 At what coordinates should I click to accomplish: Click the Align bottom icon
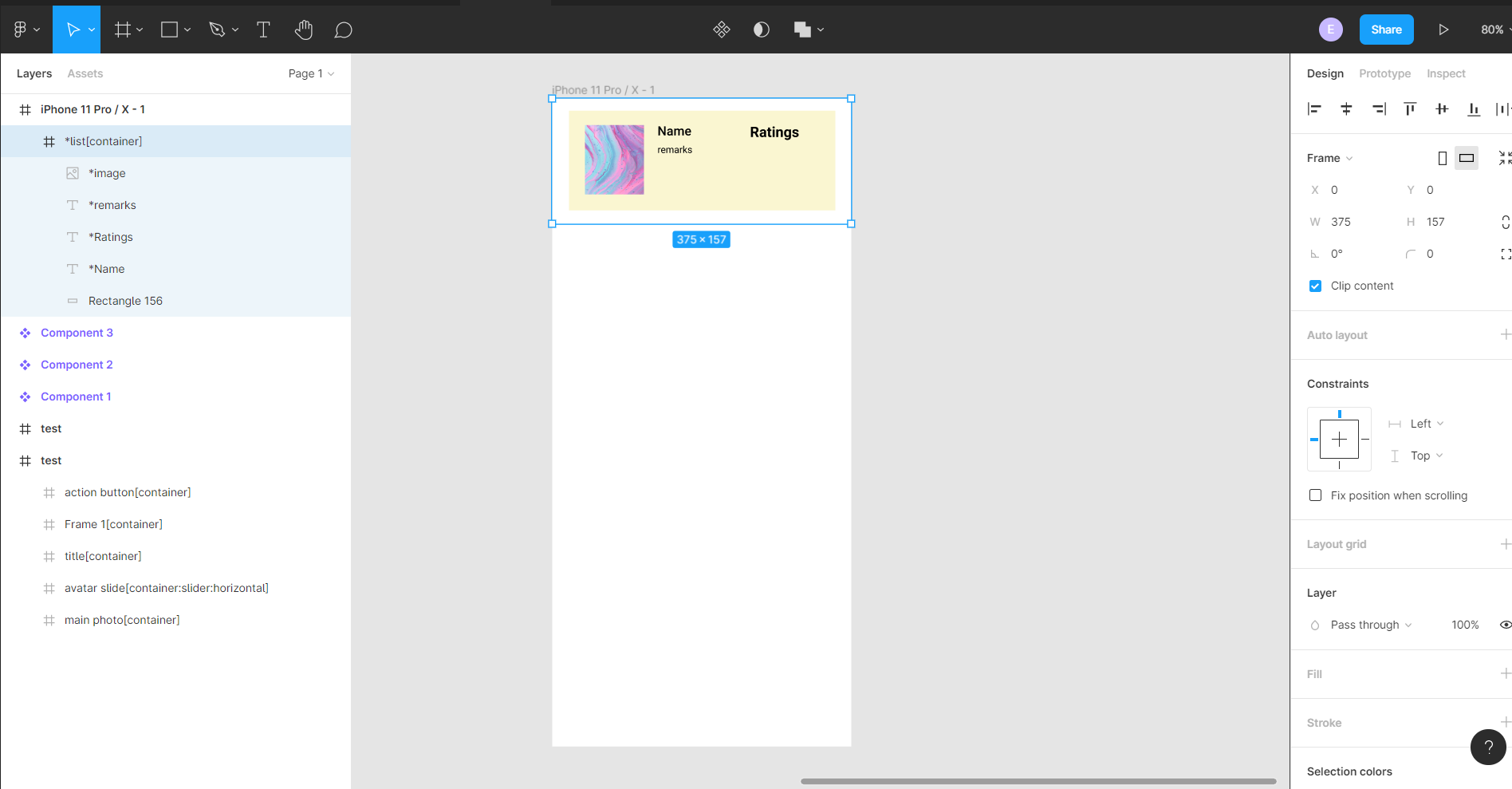(1474, 109)
